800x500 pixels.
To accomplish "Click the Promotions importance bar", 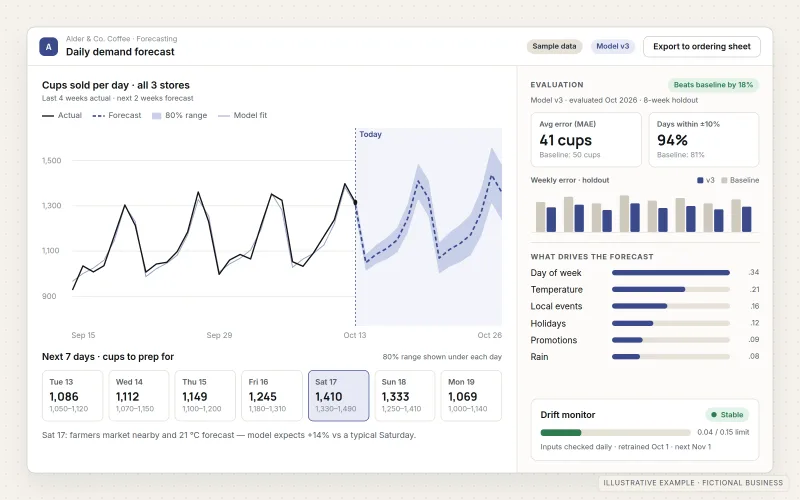I will (x=671, y=340).
